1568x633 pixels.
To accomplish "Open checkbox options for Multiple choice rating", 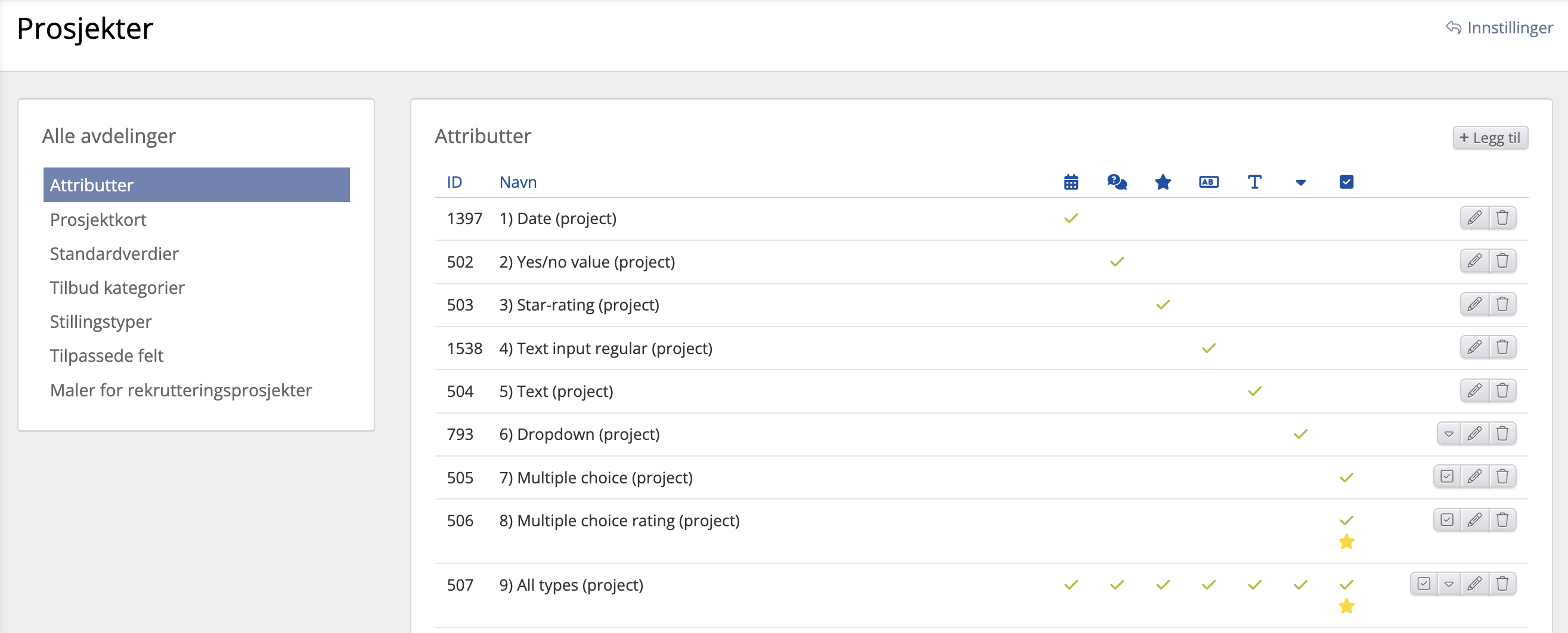I will (x=1447, y=520).
